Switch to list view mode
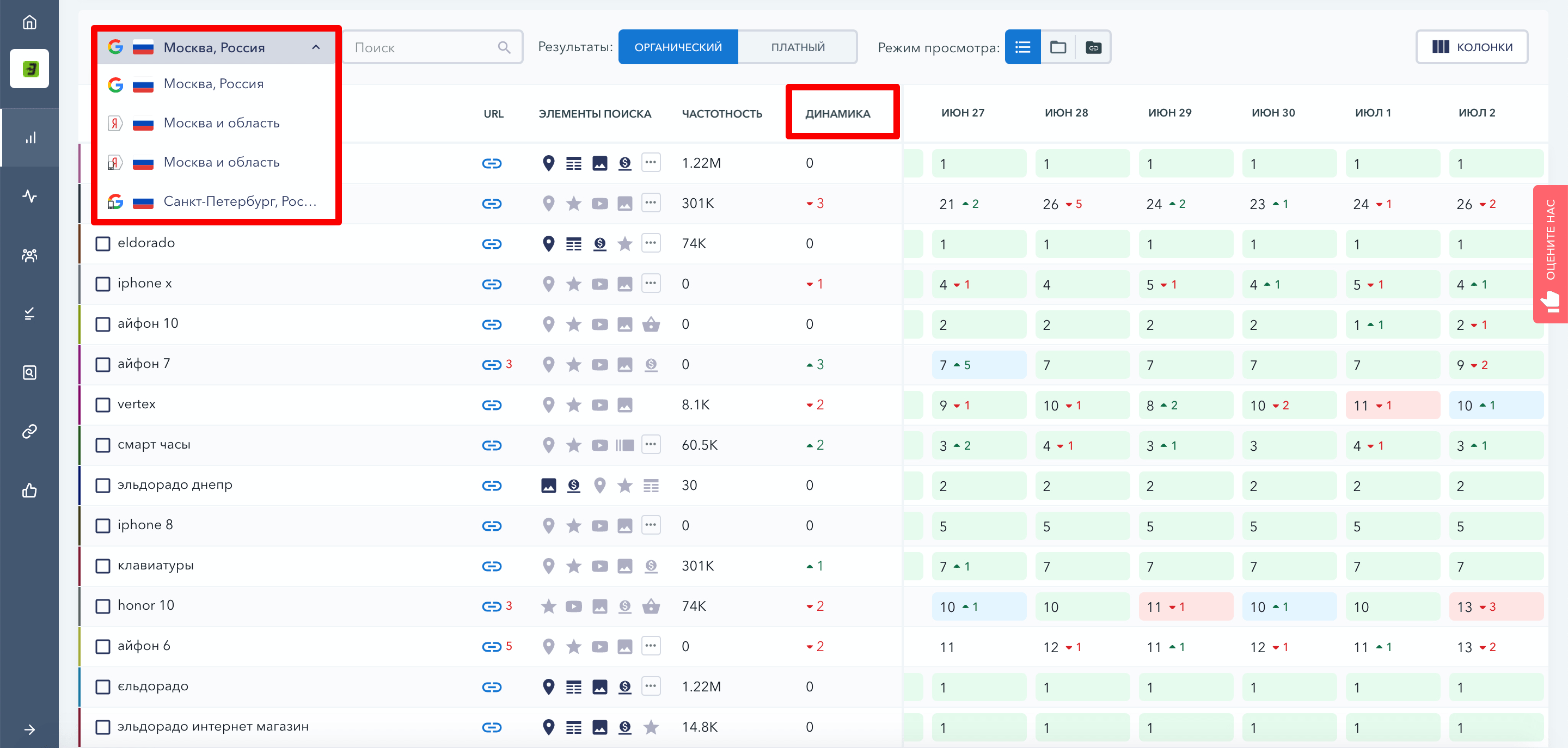 pos(1022,47)
